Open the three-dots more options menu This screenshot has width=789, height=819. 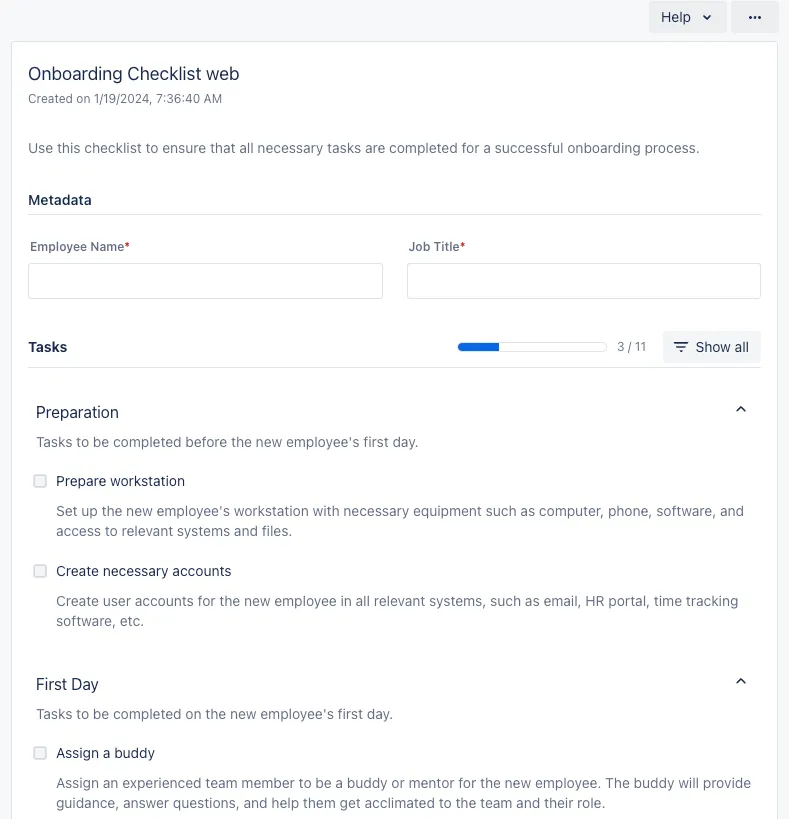754,17
